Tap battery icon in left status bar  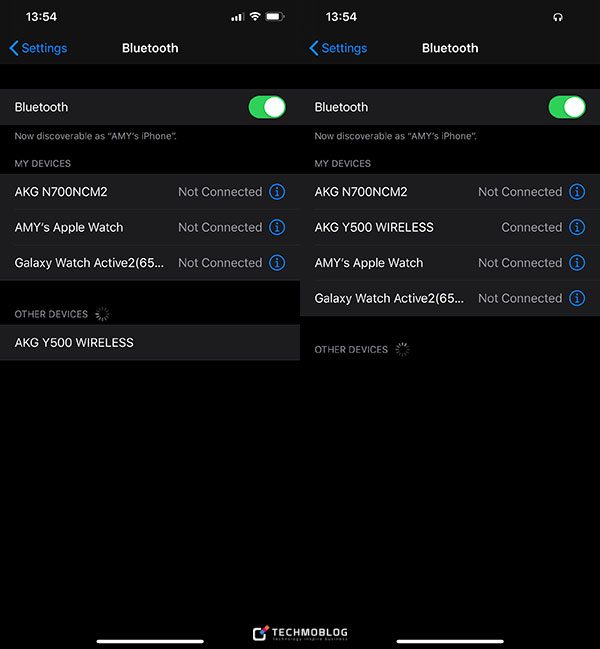point(275,17)
